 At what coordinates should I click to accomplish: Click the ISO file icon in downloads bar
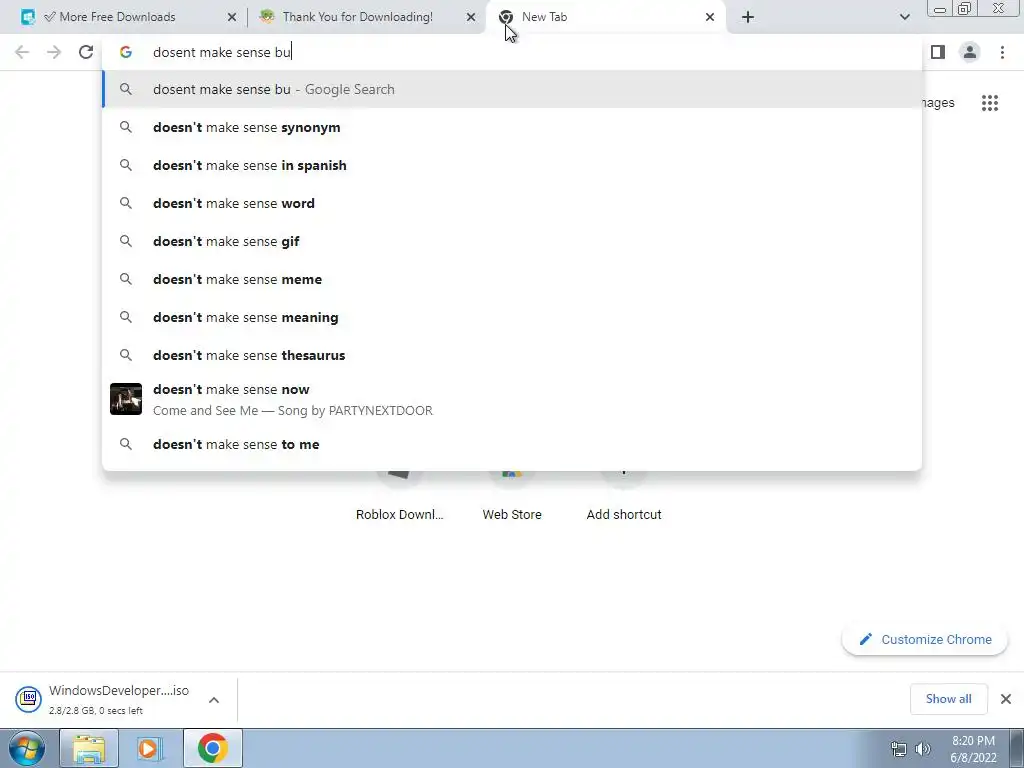tap(29, 699)
